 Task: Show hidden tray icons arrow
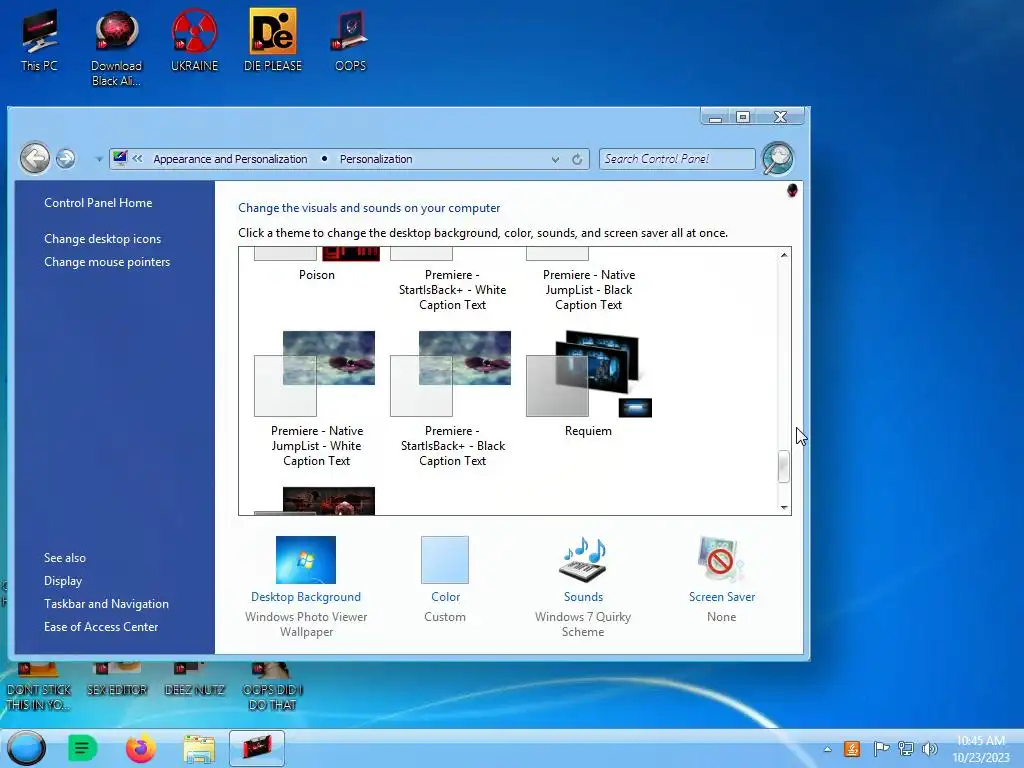(827, 749)
